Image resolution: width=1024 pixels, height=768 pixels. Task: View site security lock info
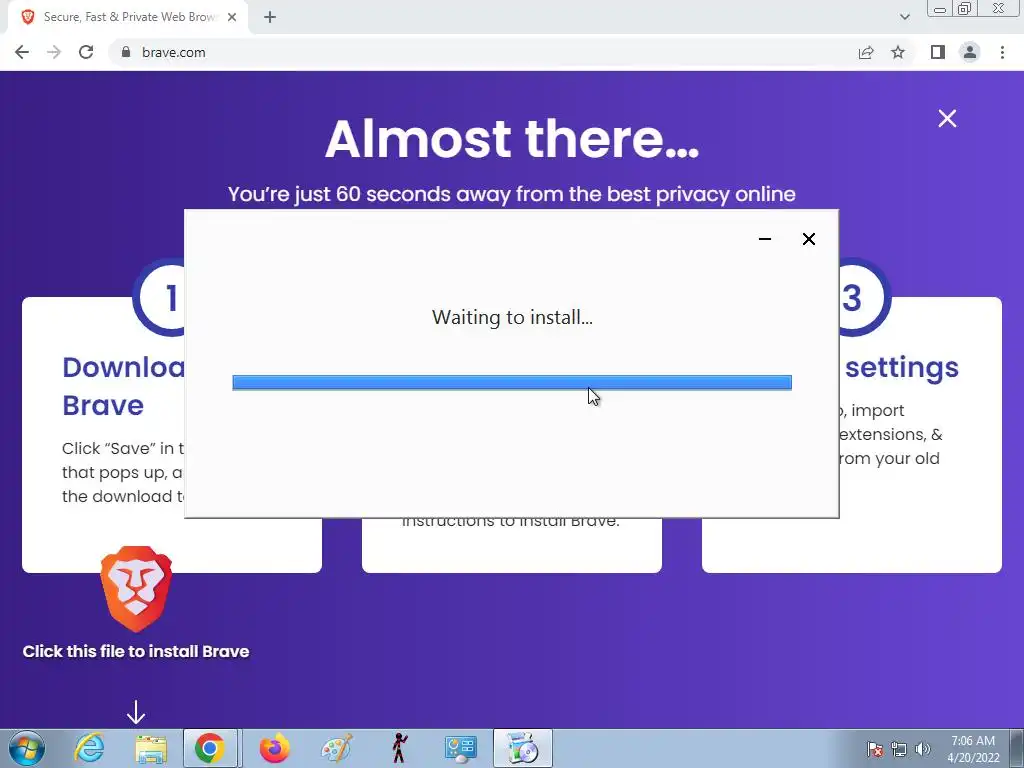tap(126, 52)
